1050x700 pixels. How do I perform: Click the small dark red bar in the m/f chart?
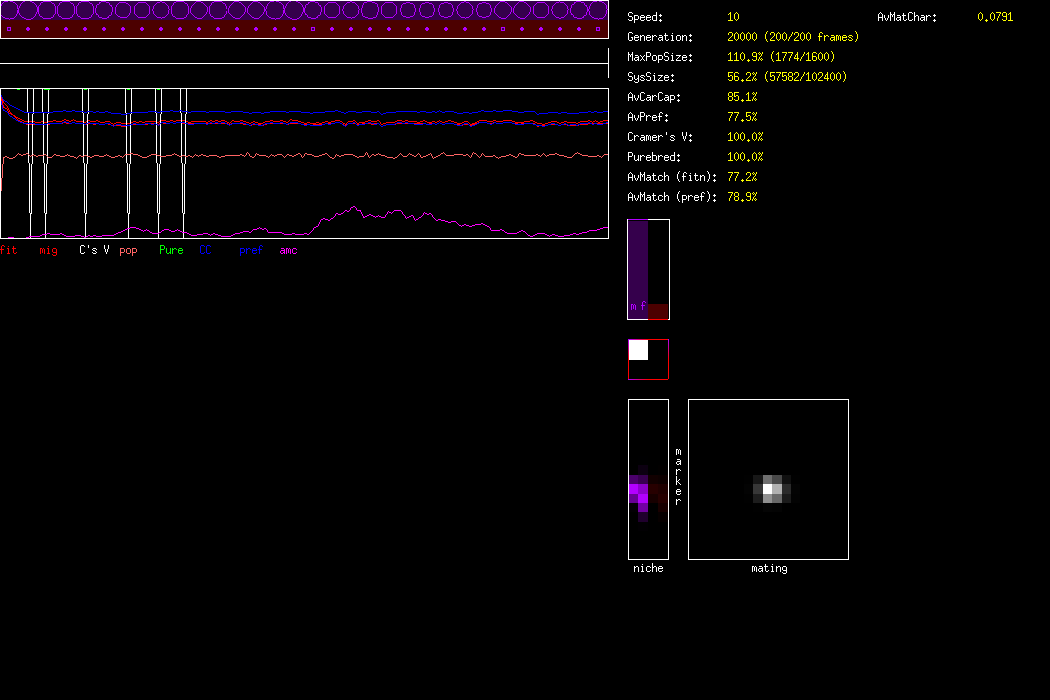[x=657, y=311]
